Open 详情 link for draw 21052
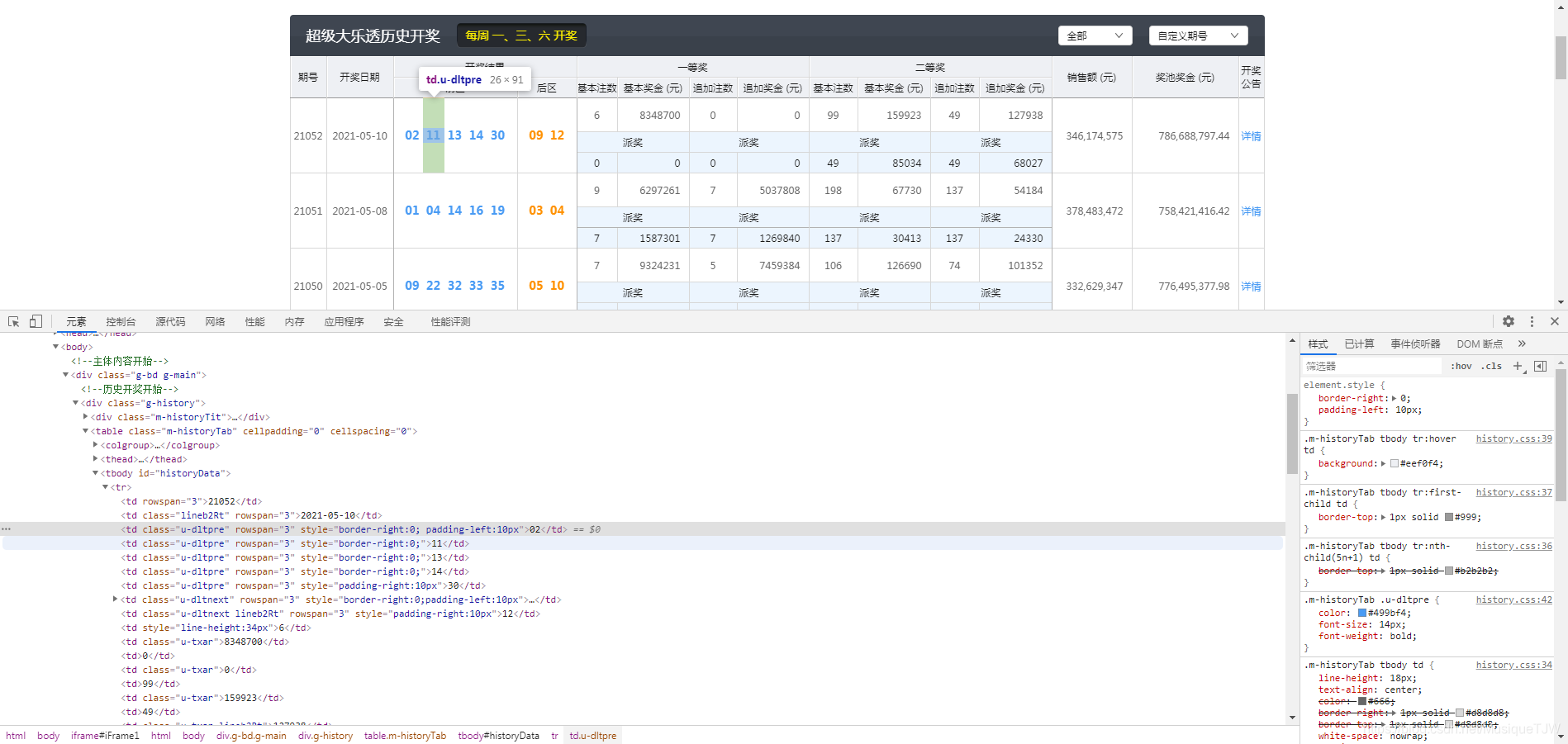The image size is (1568, 744). click(x=1251, y=136)
